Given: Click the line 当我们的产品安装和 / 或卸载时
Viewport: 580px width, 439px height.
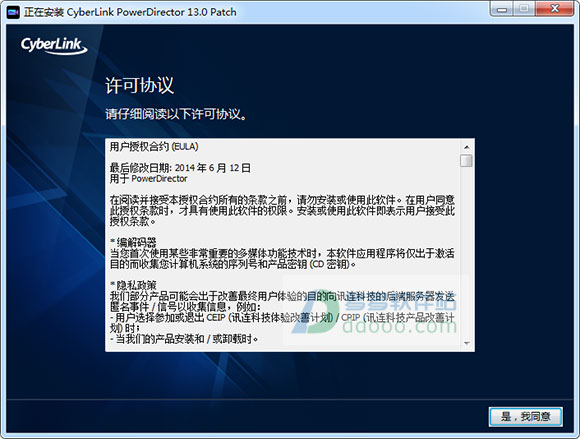Looking at the screenshot, I should tap(184, 338).
